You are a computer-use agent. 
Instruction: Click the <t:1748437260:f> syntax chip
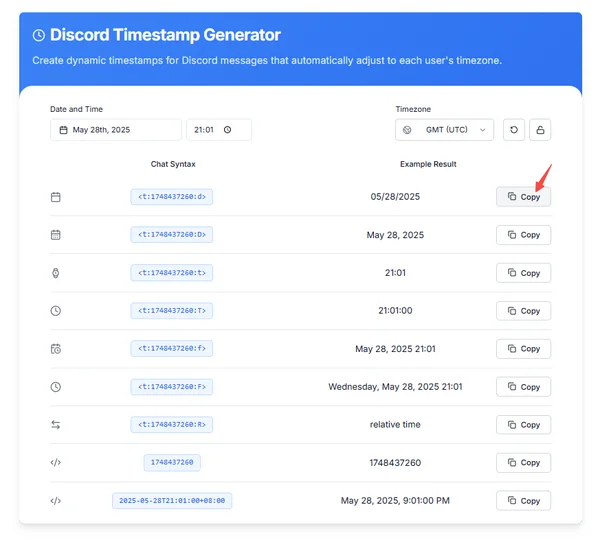pyautogui.click(x=172, y=349)
